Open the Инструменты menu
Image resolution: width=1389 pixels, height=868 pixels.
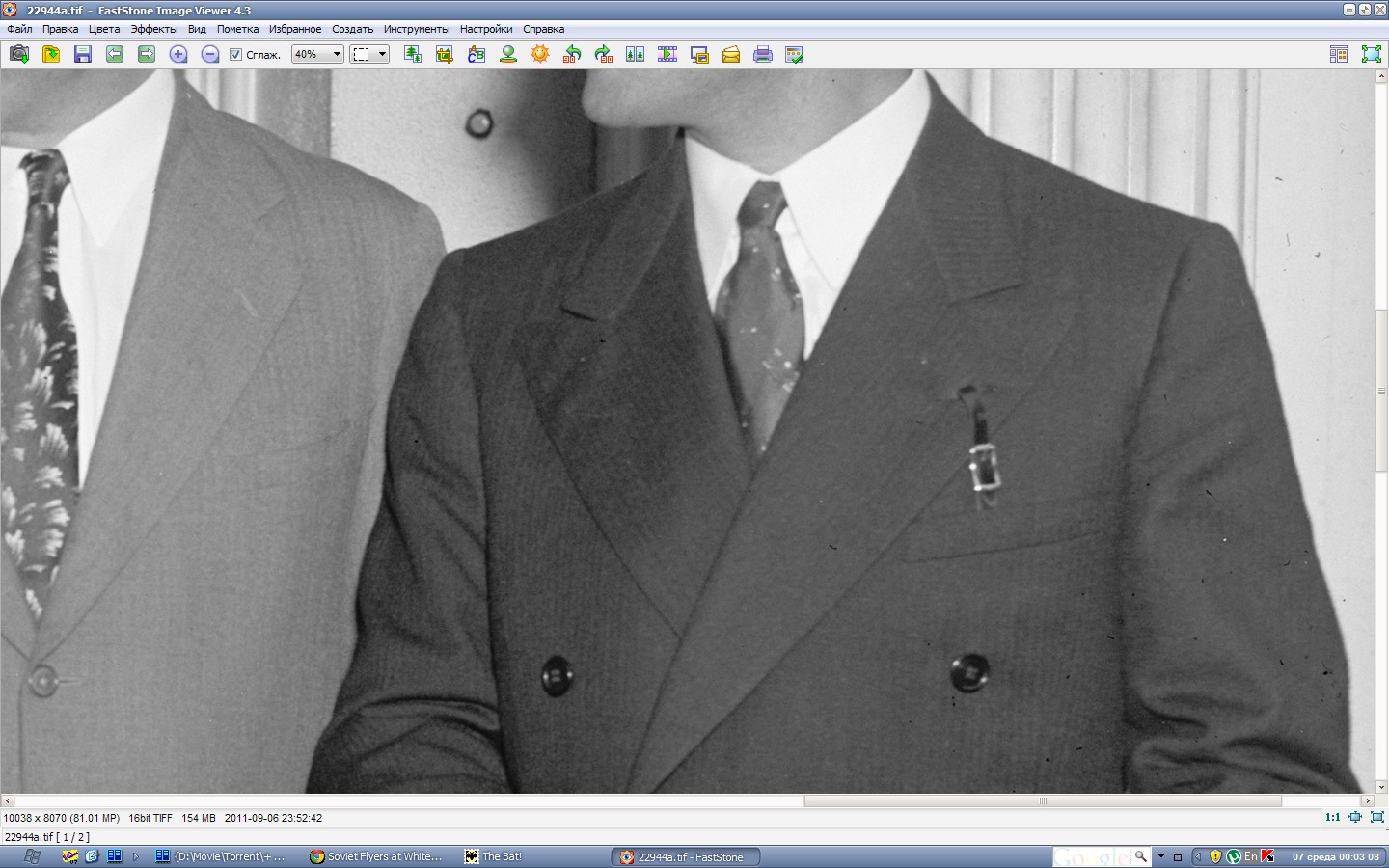tap(416, 29)
